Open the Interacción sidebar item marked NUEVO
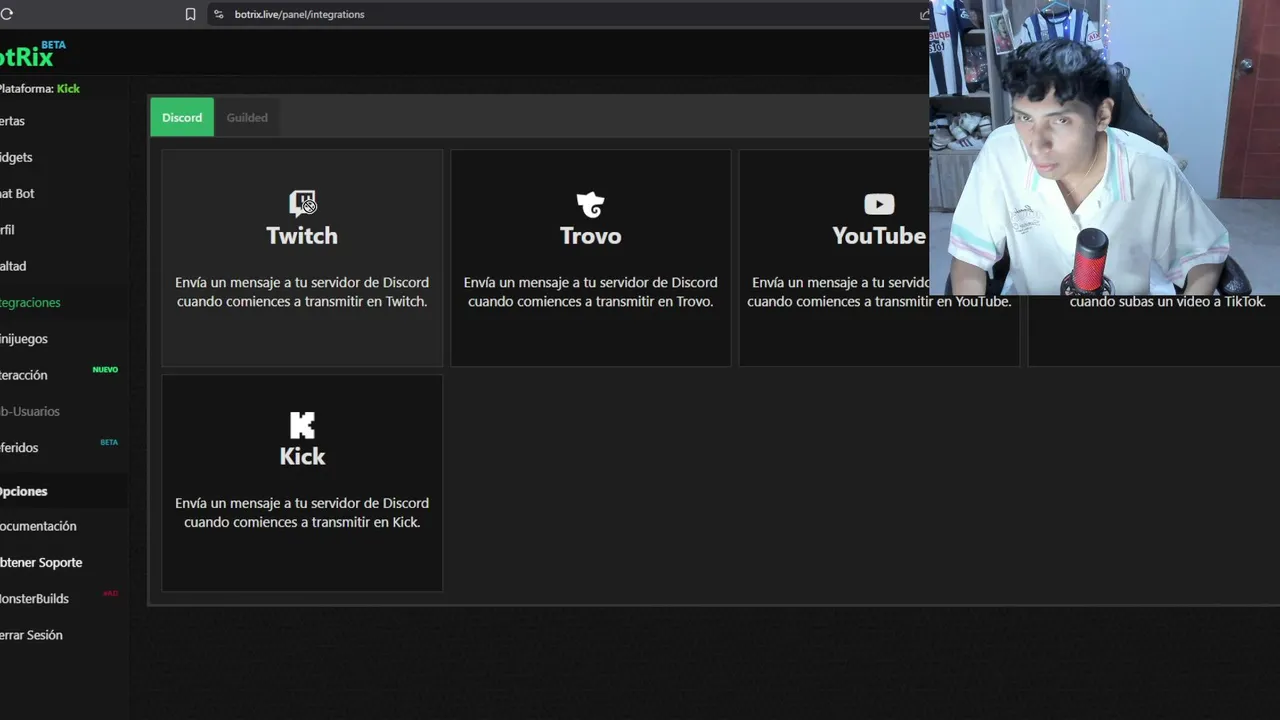Image resolution: width=1280 pixels, height=720 pixels. 24,375
